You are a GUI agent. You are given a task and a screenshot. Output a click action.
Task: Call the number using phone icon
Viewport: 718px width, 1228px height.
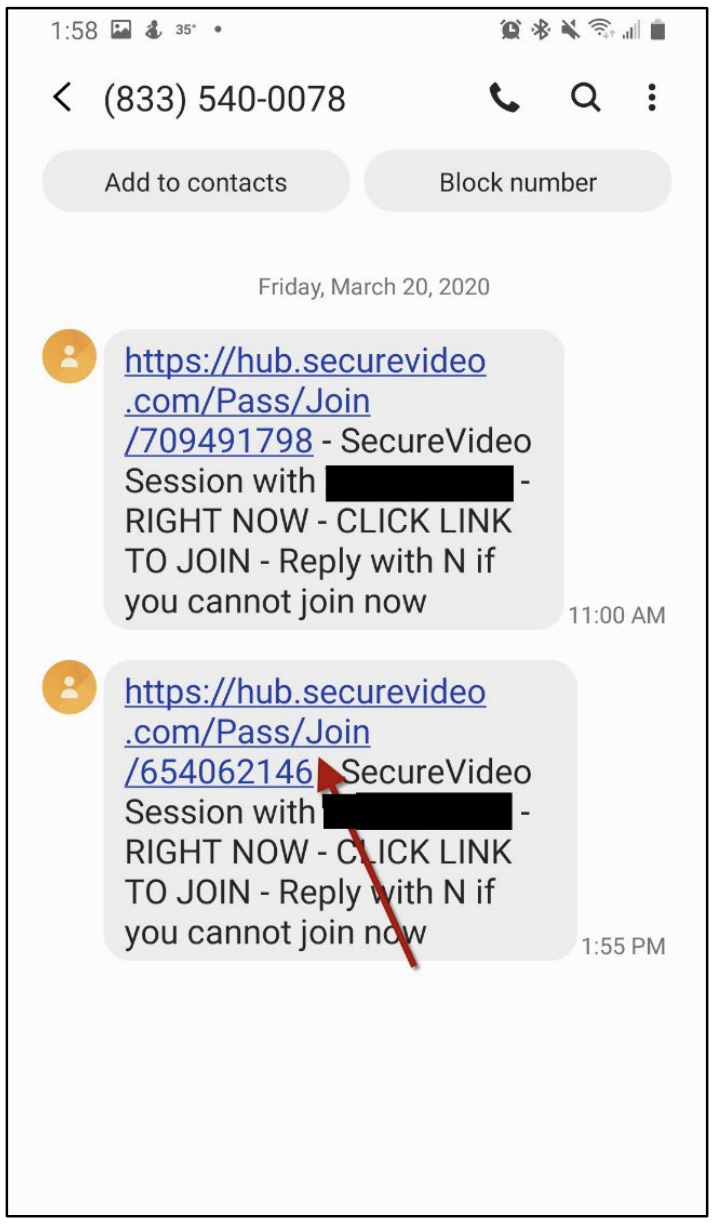point(504,98)
